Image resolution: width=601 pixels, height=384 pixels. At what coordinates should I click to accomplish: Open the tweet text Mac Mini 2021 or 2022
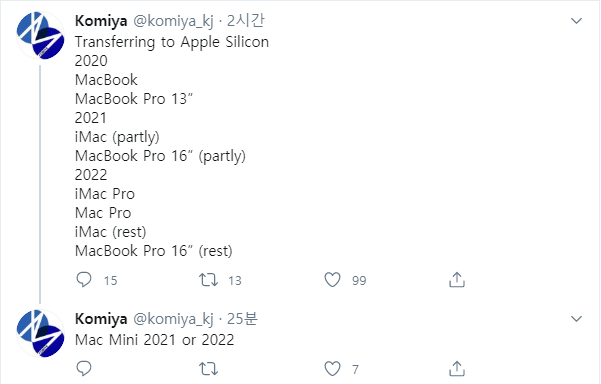[x=154, y=340]
